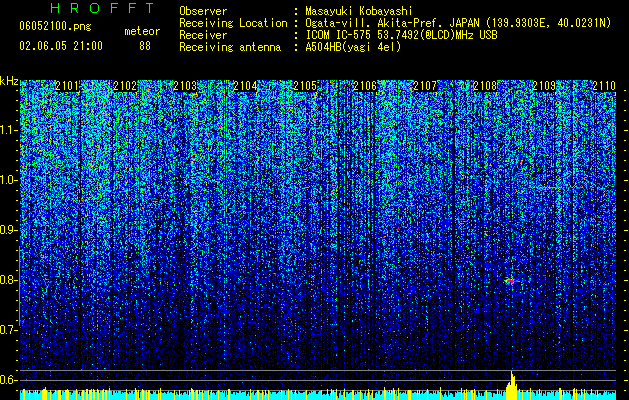Click the Receiver value ICOM IC-575
This screenshot has width=629, height=400.
[x=340, y=35]
